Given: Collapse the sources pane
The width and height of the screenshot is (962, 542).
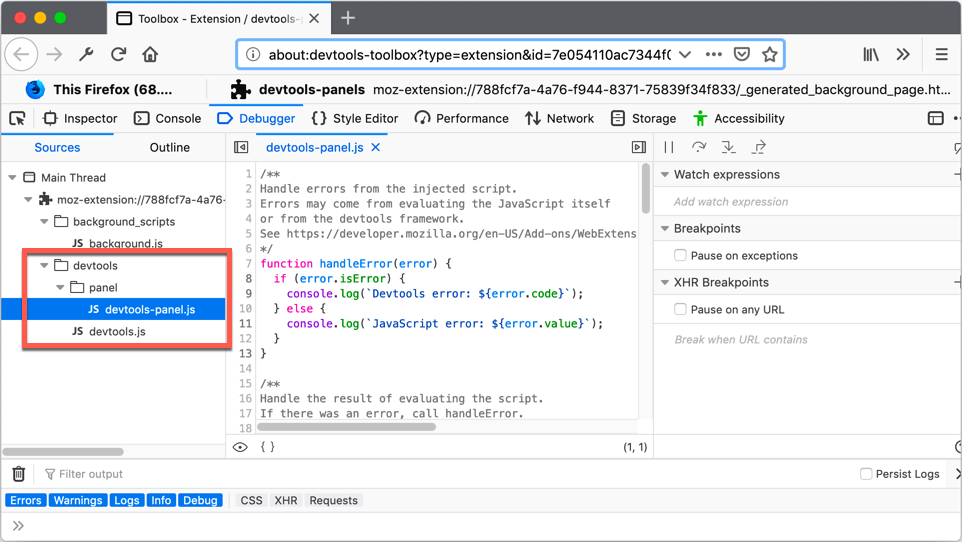Looking at the screenshot, I should [241, 147].
